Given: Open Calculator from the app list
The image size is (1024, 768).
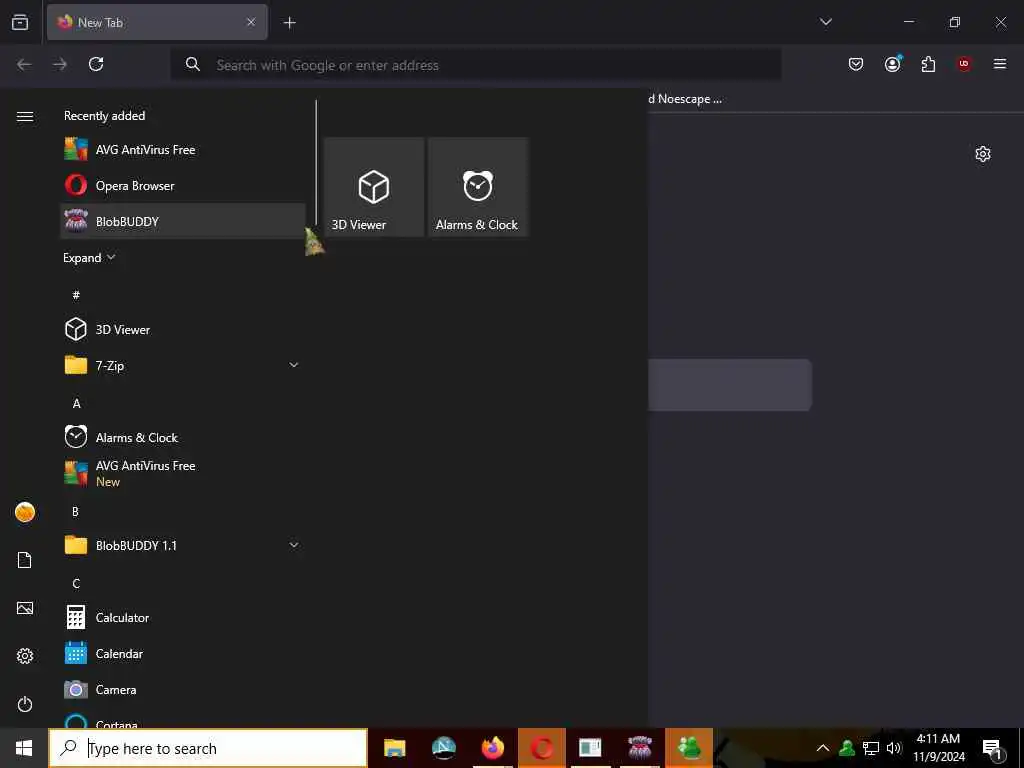Looking at the screenshot, I should [x=182, y=617].
